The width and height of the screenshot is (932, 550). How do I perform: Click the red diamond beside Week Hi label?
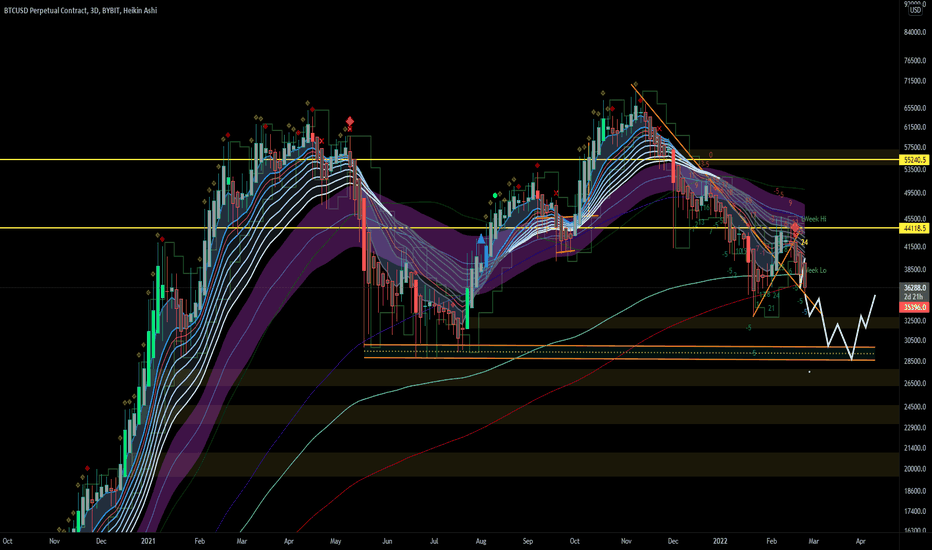pos(795,227)
